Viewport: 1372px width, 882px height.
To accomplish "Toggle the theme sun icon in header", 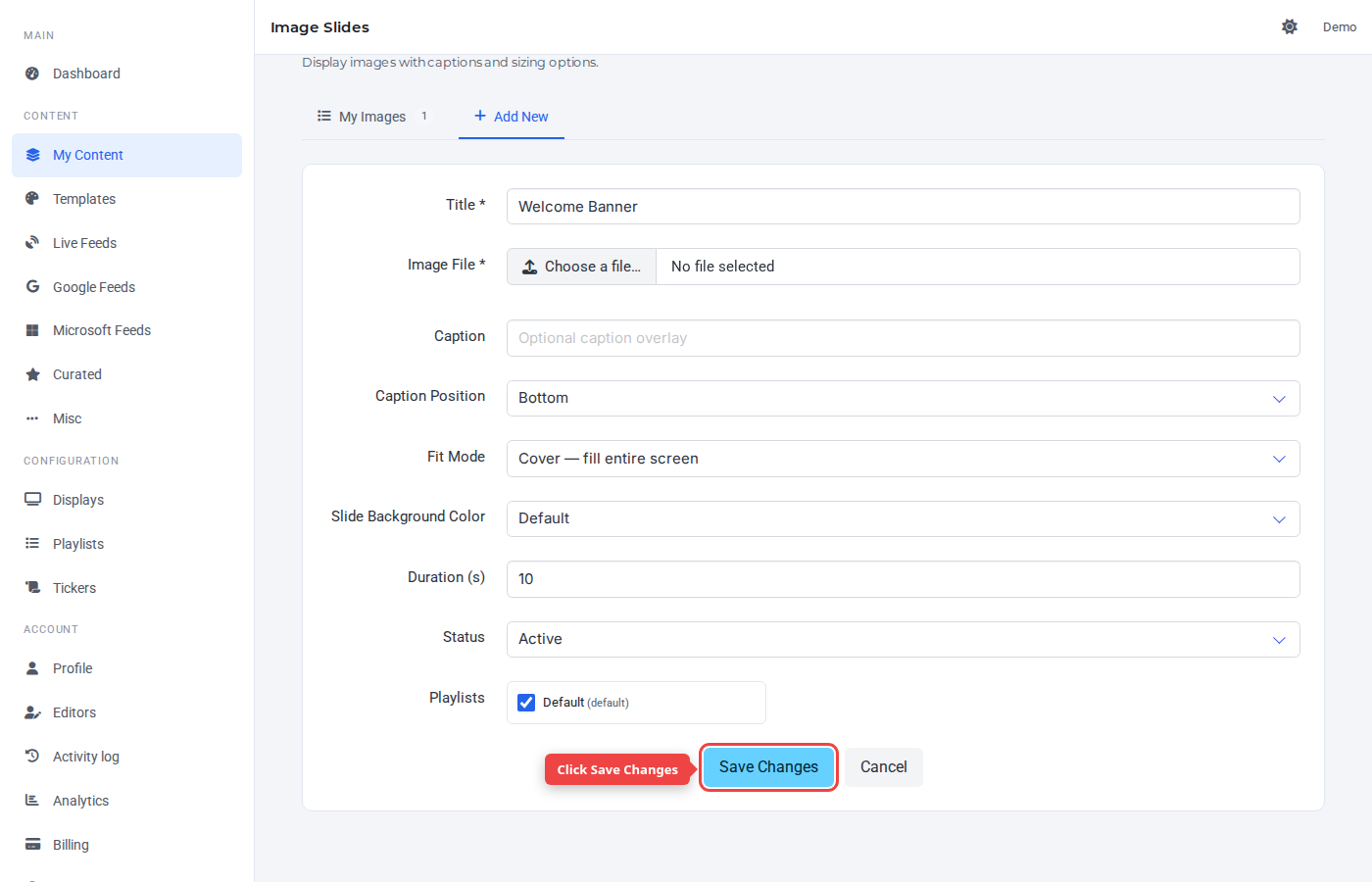I will (1290, 26).
